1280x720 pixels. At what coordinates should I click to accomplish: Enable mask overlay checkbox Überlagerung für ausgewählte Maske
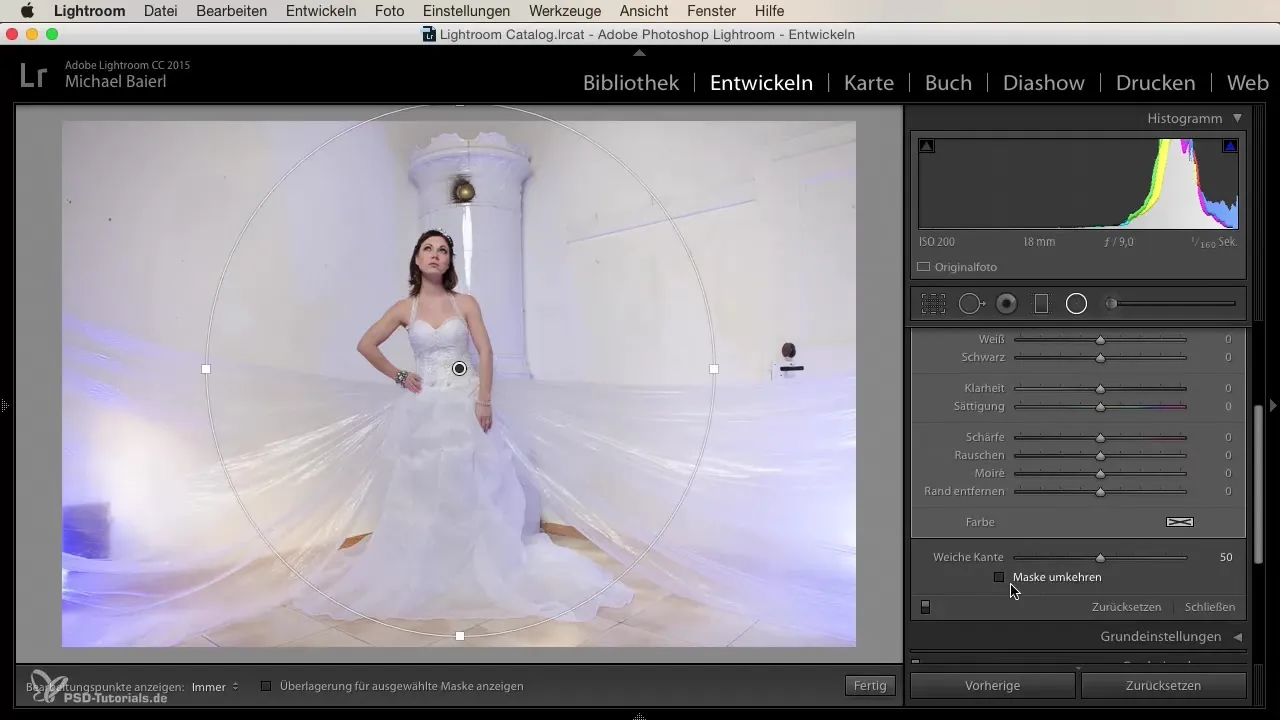click(266, 686)
